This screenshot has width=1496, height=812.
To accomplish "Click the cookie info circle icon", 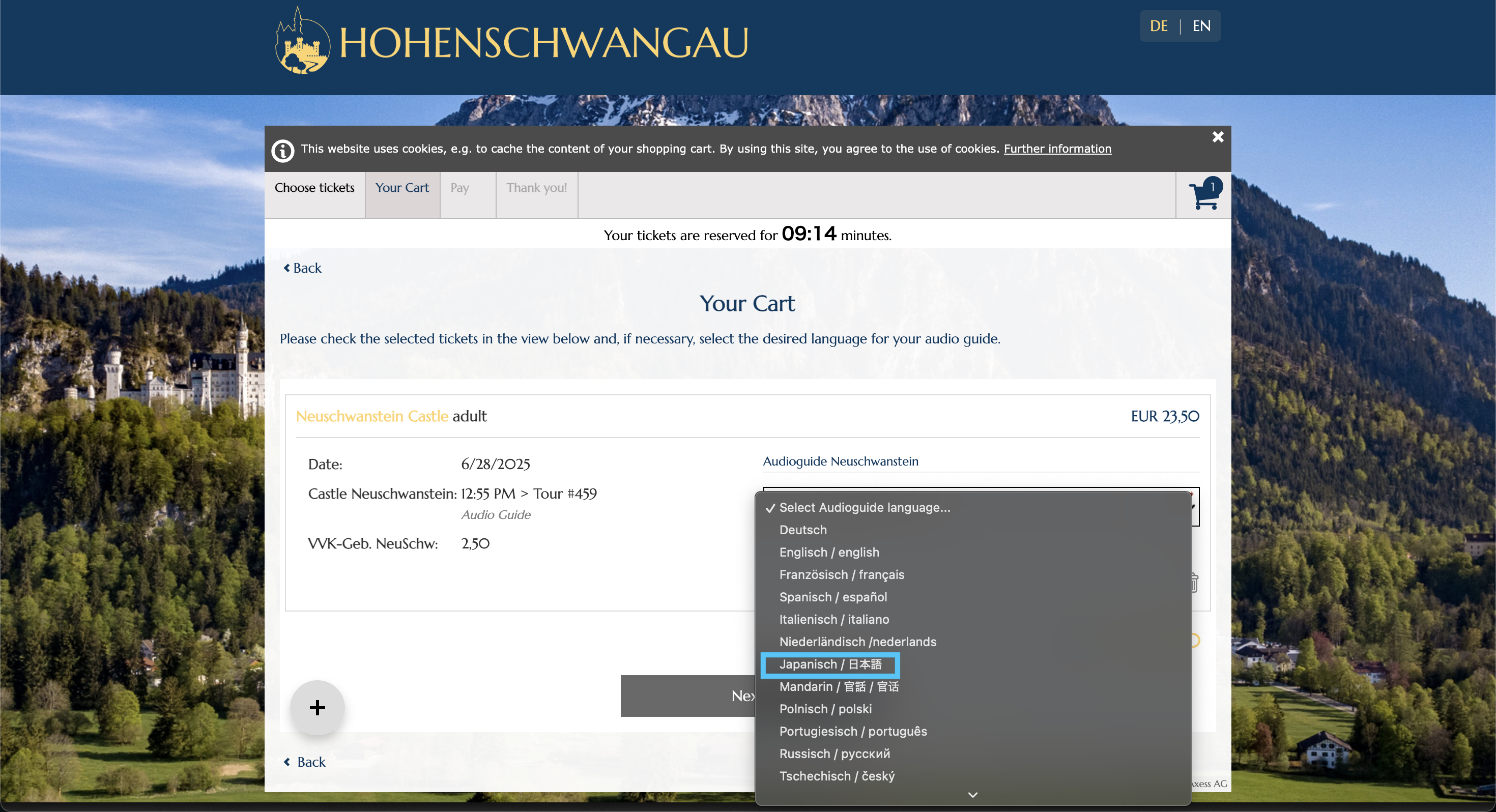I will [283, 151].
